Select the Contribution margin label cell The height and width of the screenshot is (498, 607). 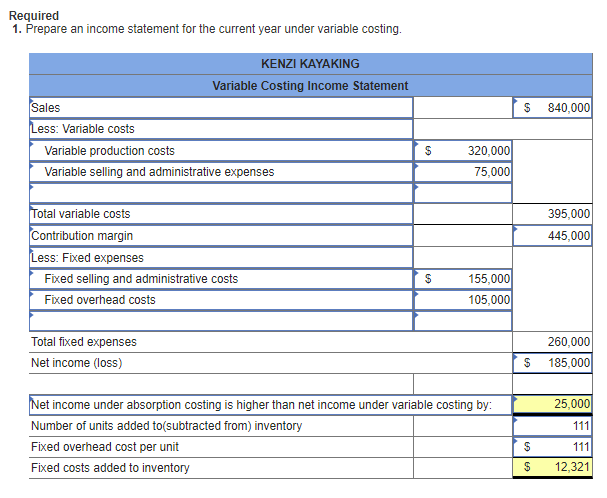(221, 236)
